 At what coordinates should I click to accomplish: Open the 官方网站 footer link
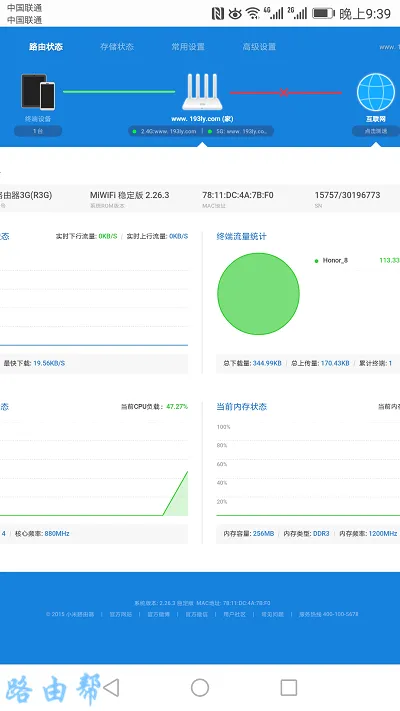point(121,614)
